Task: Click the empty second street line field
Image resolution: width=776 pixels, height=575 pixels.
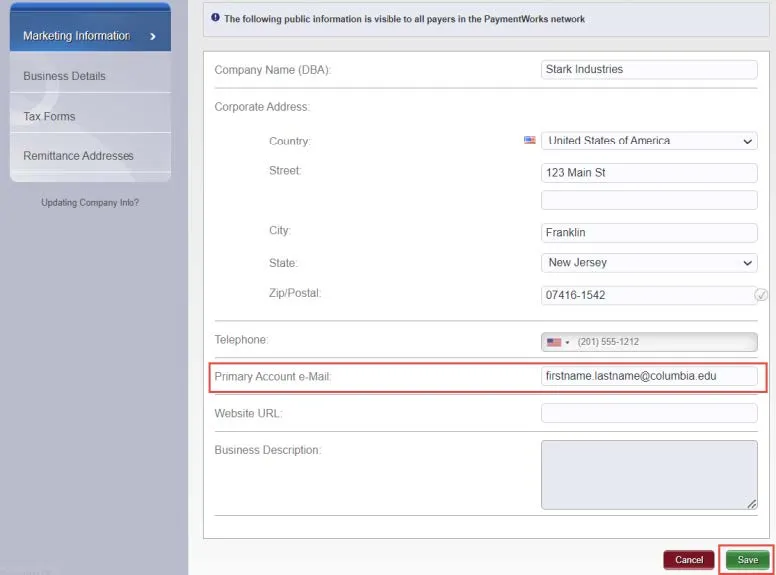Action: pyautogui.click(x=649, y=200)
